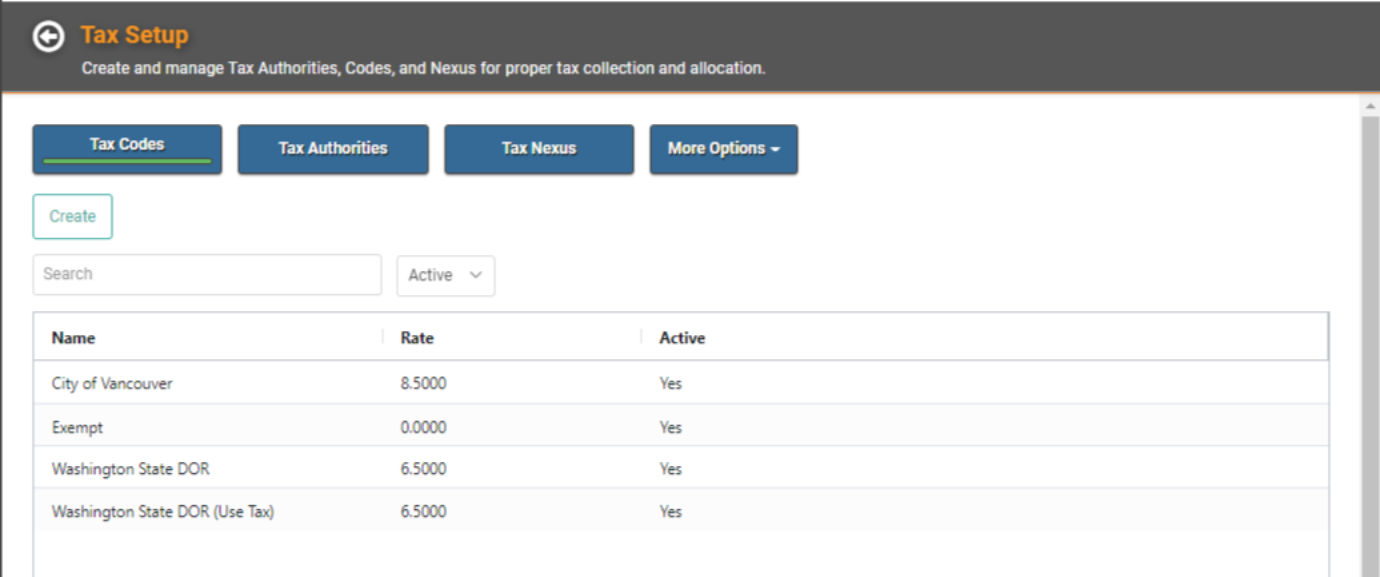
Task: Switch to Tax Authorities tab
Action: pos(333,149)
